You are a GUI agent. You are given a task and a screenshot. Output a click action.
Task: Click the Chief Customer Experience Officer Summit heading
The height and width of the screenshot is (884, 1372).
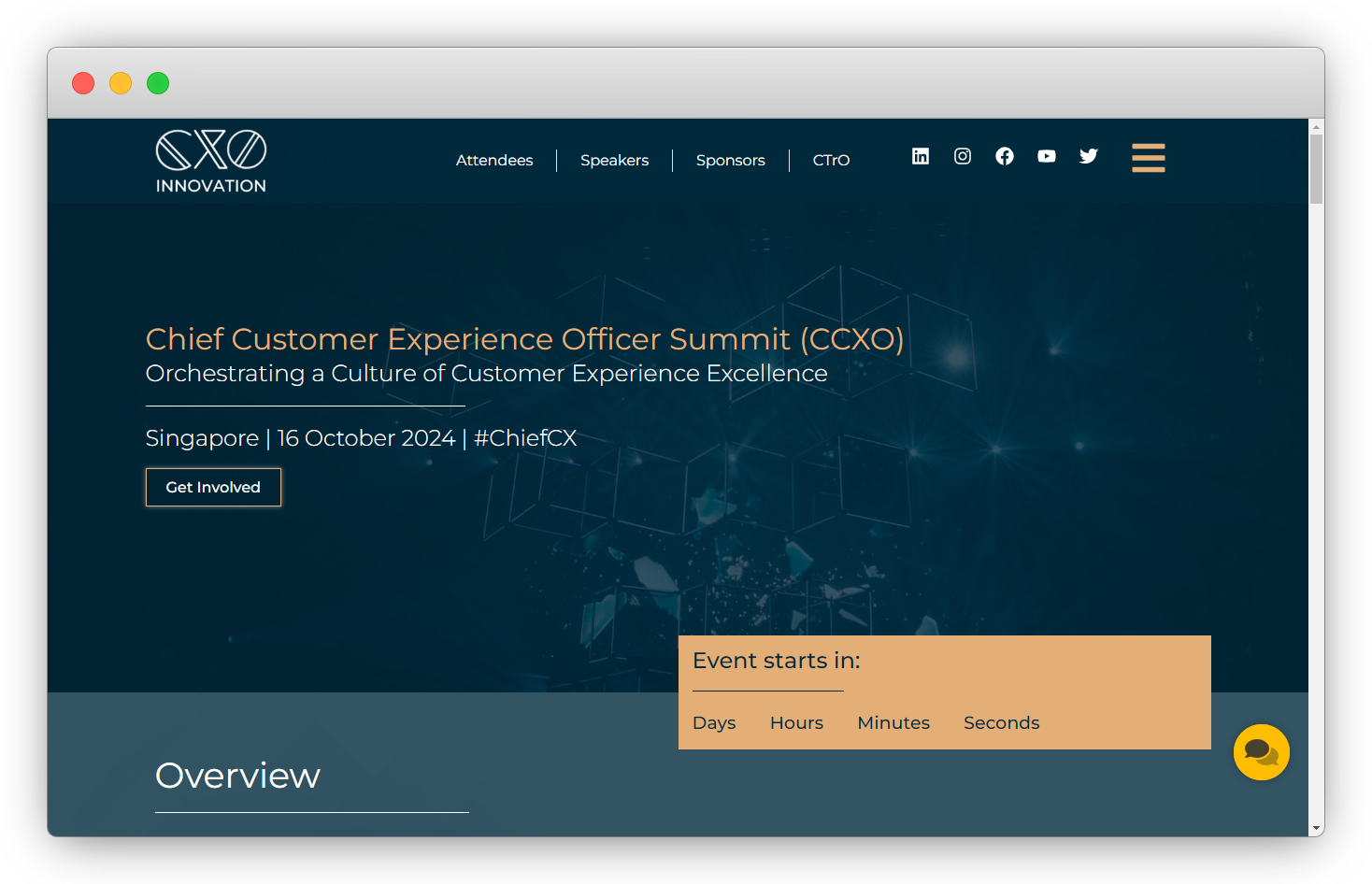click(x=525, y=339)
